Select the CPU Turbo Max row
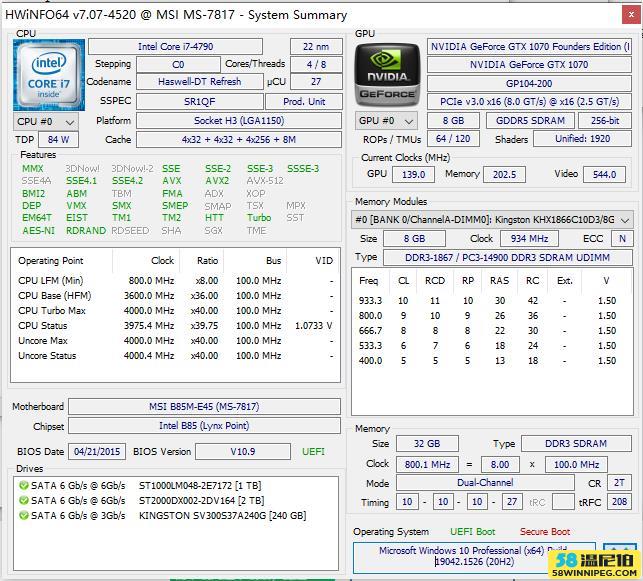643x581 pixels. click(176, 310)
